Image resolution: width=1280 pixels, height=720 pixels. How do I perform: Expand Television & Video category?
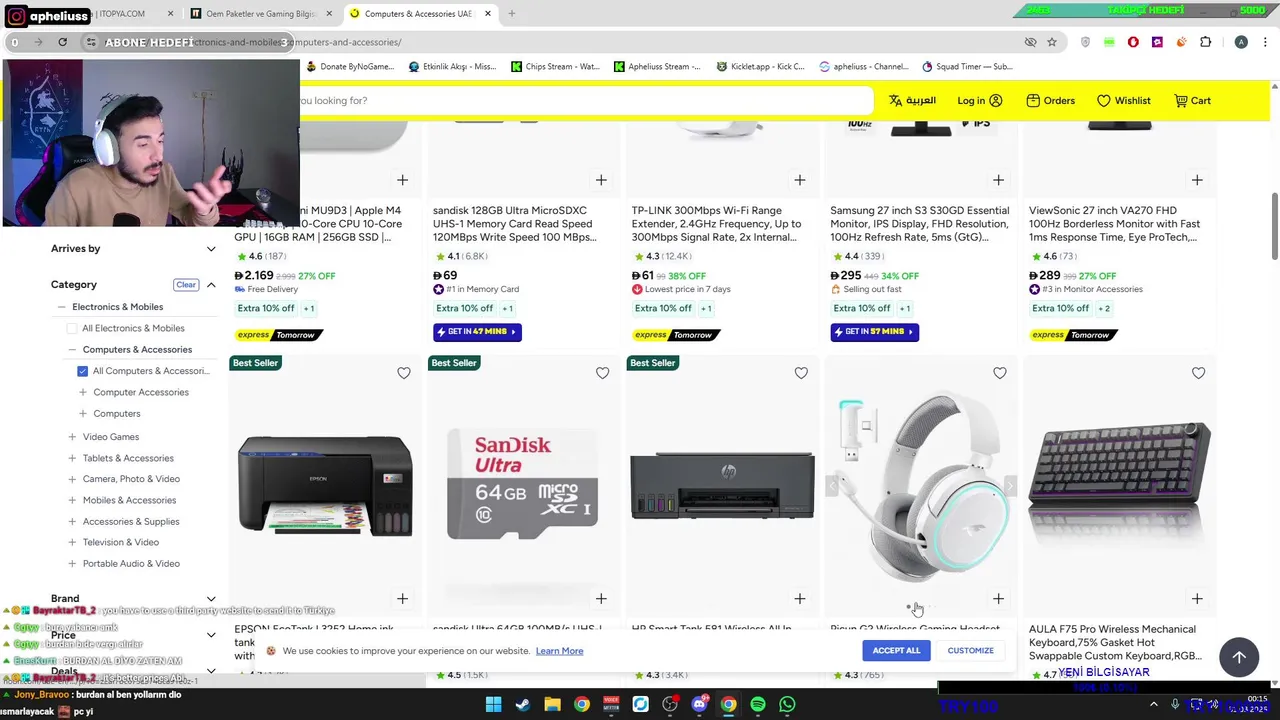coord(72,542)
